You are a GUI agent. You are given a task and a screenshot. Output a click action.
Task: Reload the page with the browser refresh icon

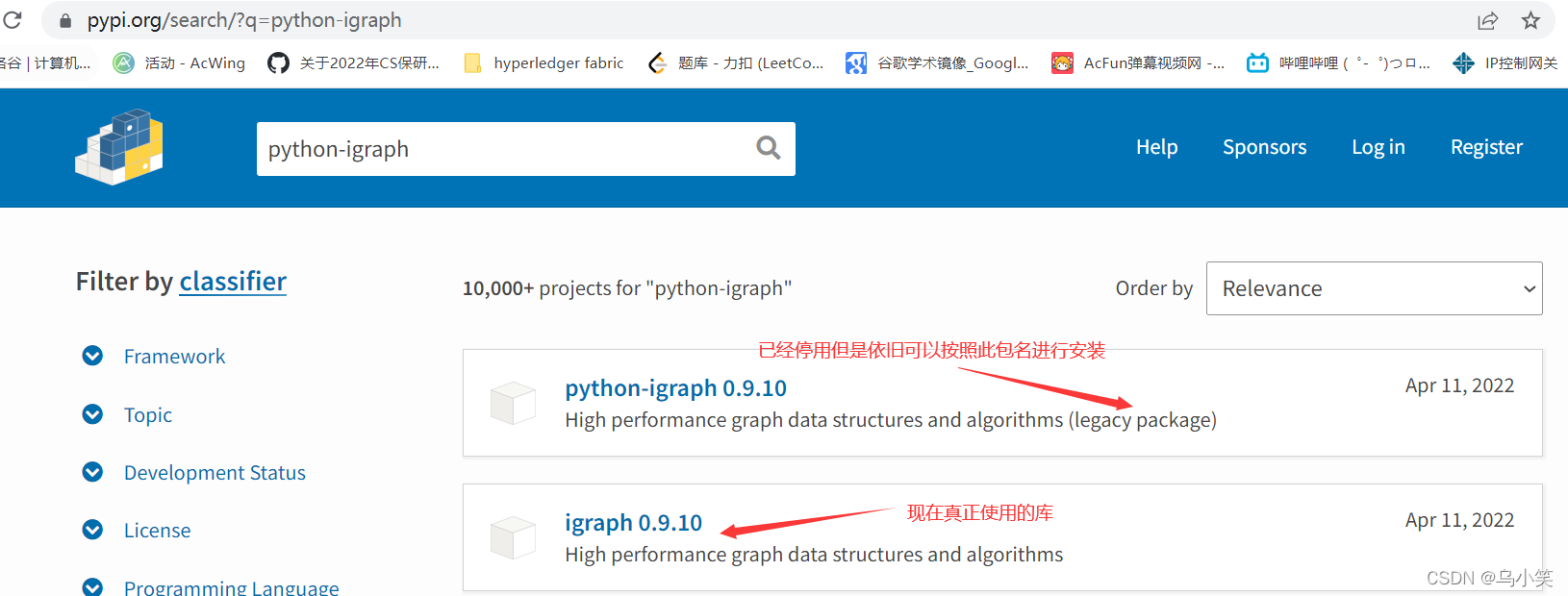tap(13, 19)
